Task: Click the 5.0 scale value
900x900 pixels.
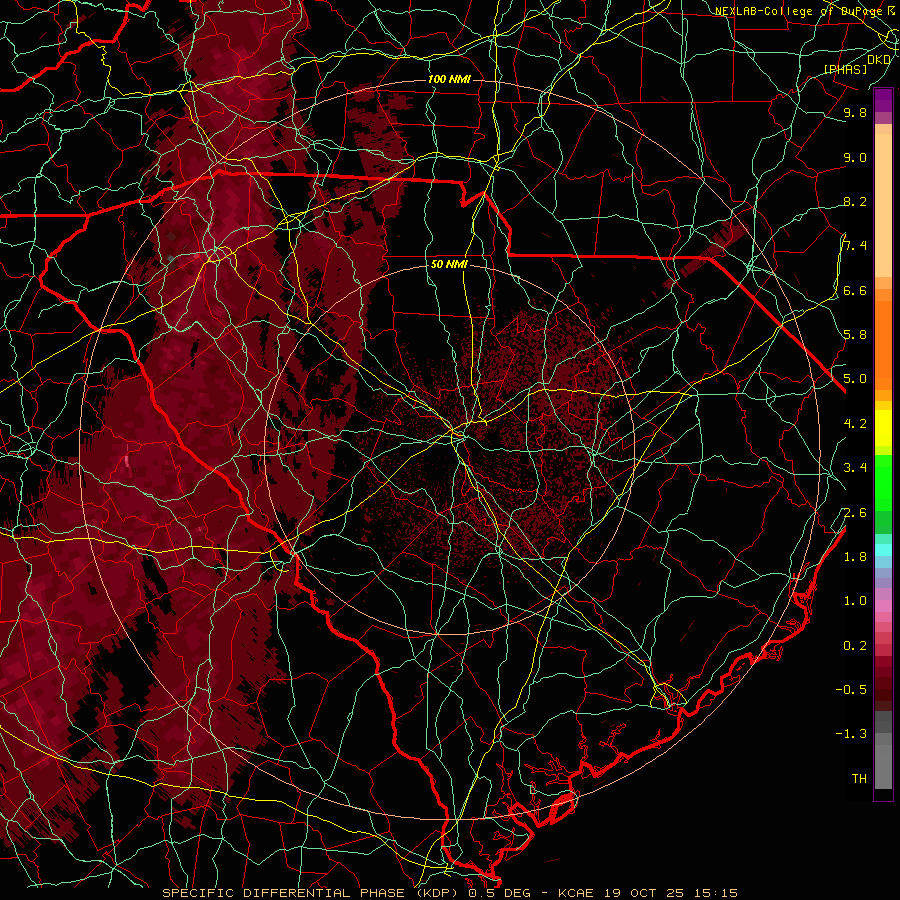Action: 855,379
